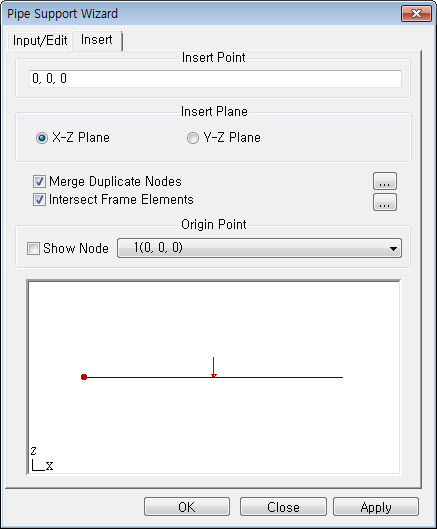Click the red node dot in preview
437x529 pixels.
pos(84,377)
